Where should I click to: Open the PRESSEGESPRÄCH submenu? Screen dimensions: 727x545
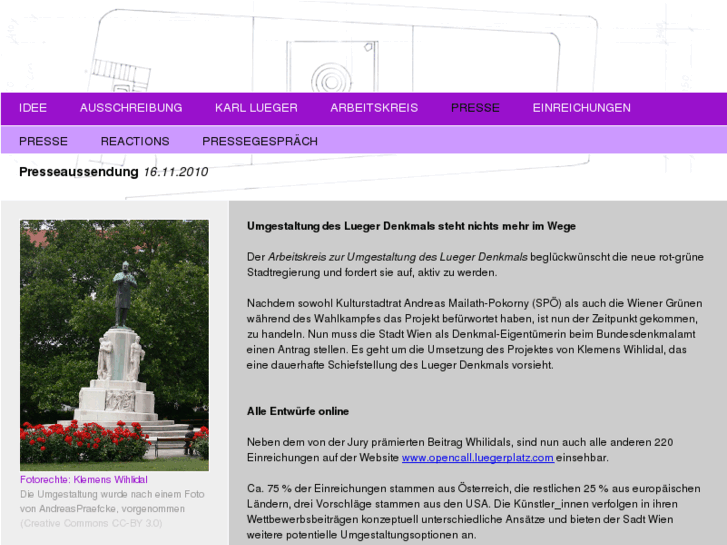[x=260, y=141]
